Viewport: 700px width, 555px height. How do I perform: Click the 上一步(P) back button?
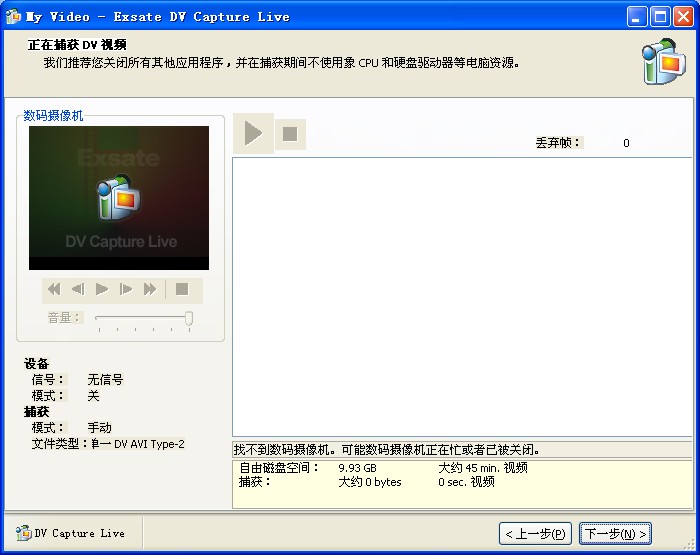point(535,534)
